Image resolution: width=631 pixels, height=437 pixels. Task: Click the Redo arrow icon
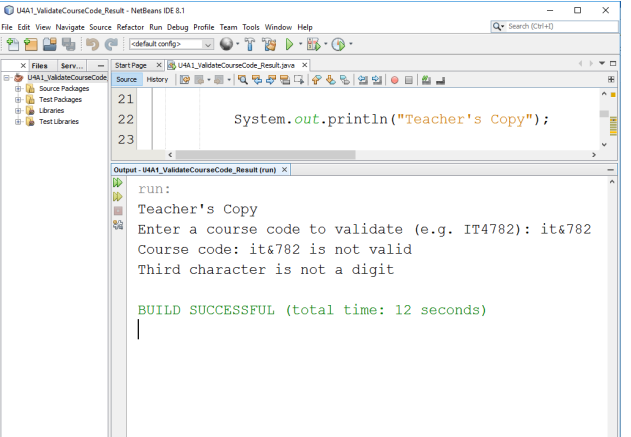[x=111, y=44]
